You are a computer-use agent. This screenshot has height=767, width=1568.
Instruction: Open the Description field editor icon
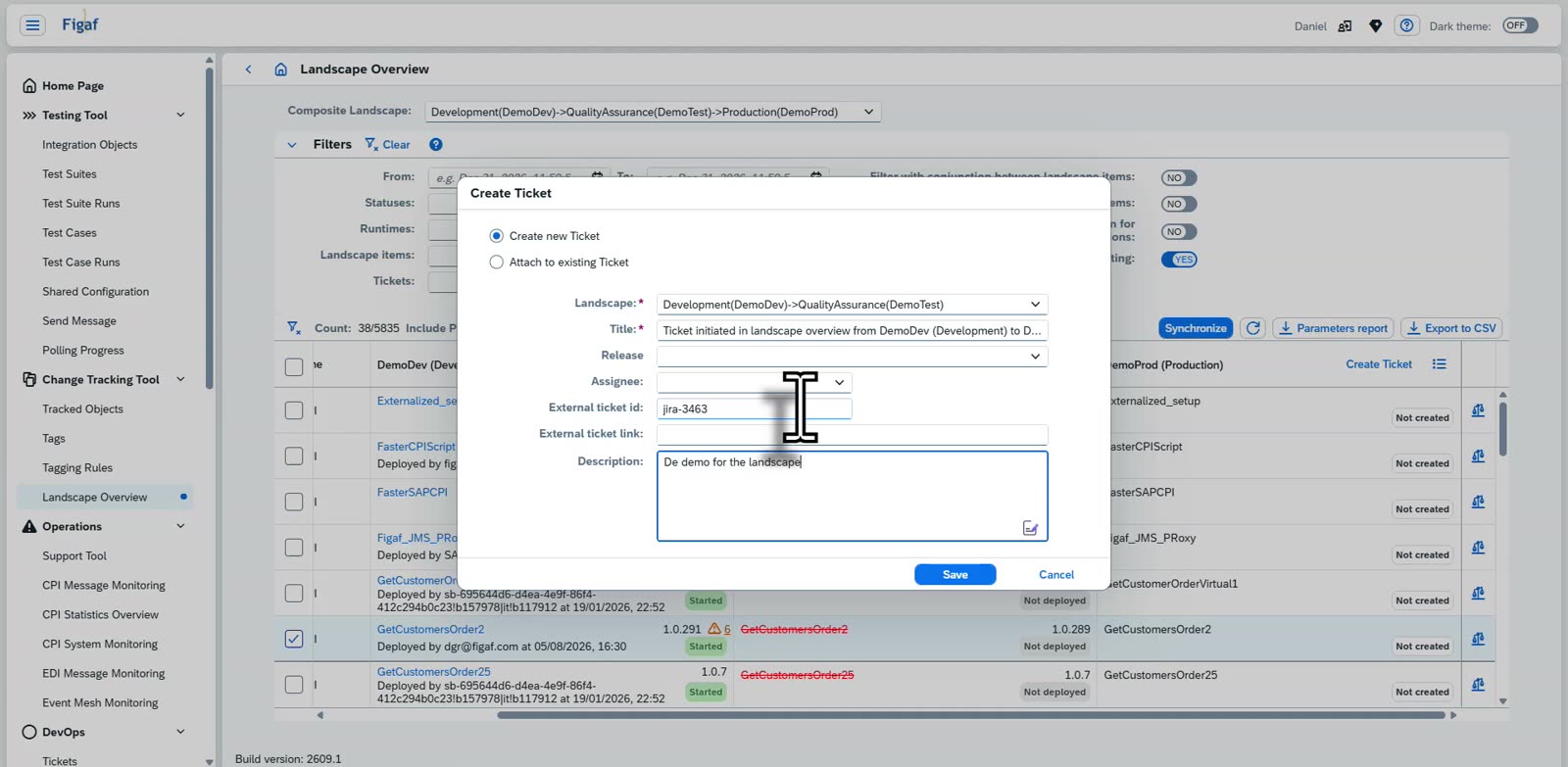1030,528
